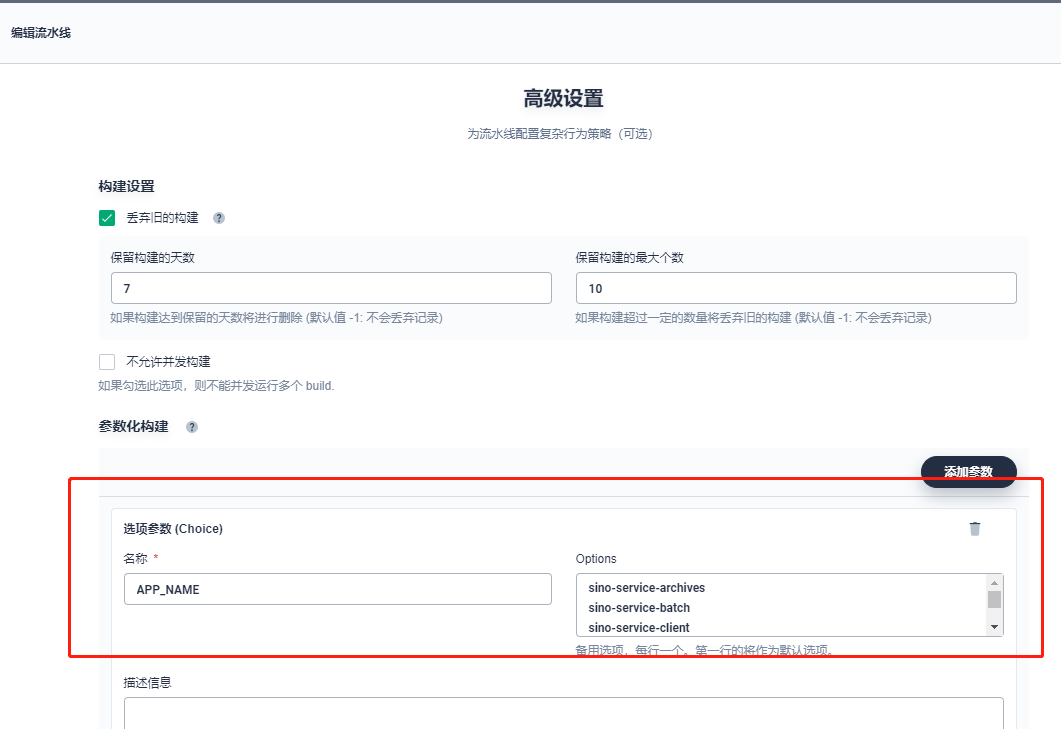Select sino-service-batch option line
The height and width of the screenshot is (729, 1061).
pos(639,608)
